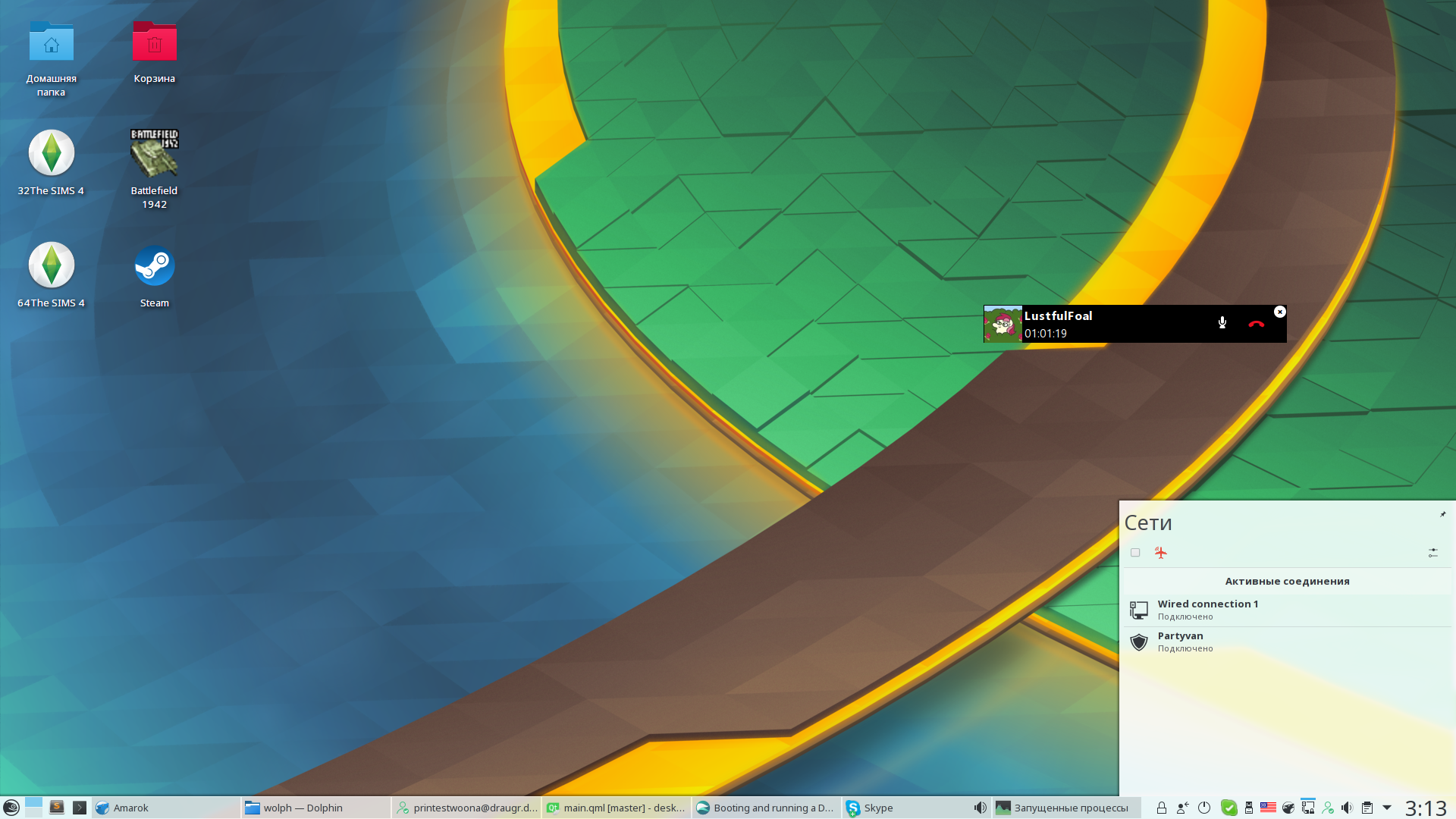Screen dimensions: 1456x819
Task: Open removable devices USB tray icon
Action: pos(1249,808)
